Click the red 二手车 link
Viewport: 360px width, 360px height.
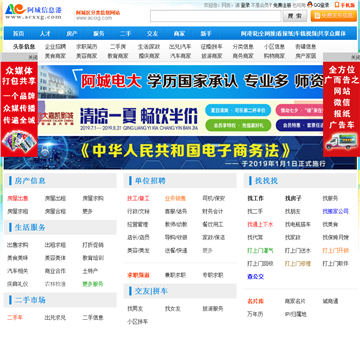click(x=15, y=318)
